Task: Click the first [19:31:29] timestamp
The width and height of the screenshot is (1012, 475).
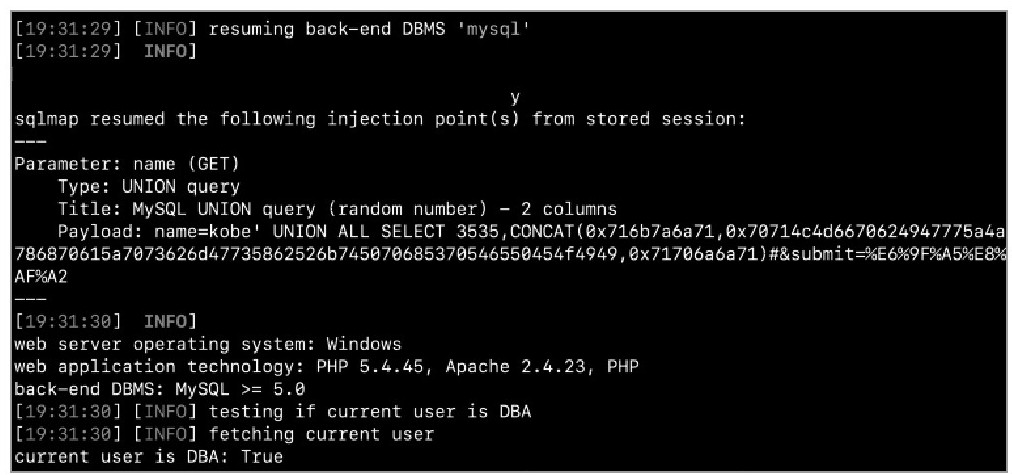Action: click(x=68, y=30)
